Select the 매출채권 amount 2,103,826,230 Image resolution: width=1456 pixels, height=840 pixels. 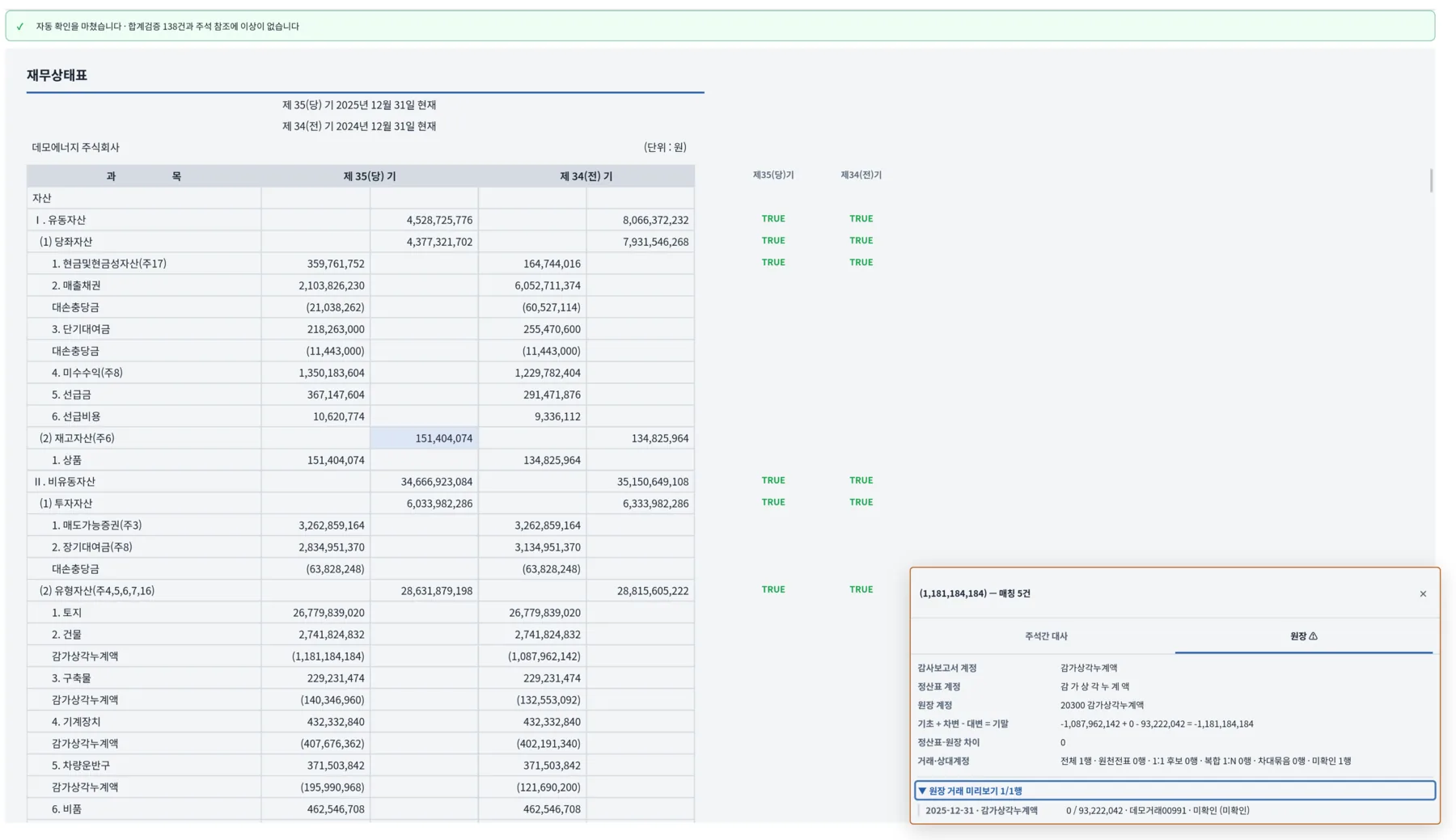pos(331,285)
